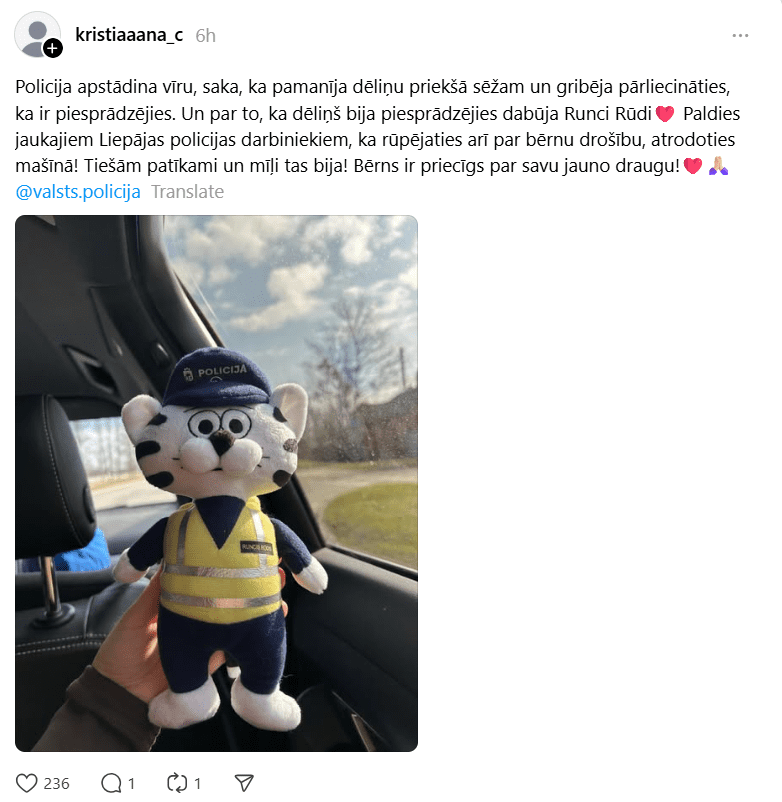Click the praying hands emoji
The width and height of the screenshot is (782, 802).
pos(719,166)
